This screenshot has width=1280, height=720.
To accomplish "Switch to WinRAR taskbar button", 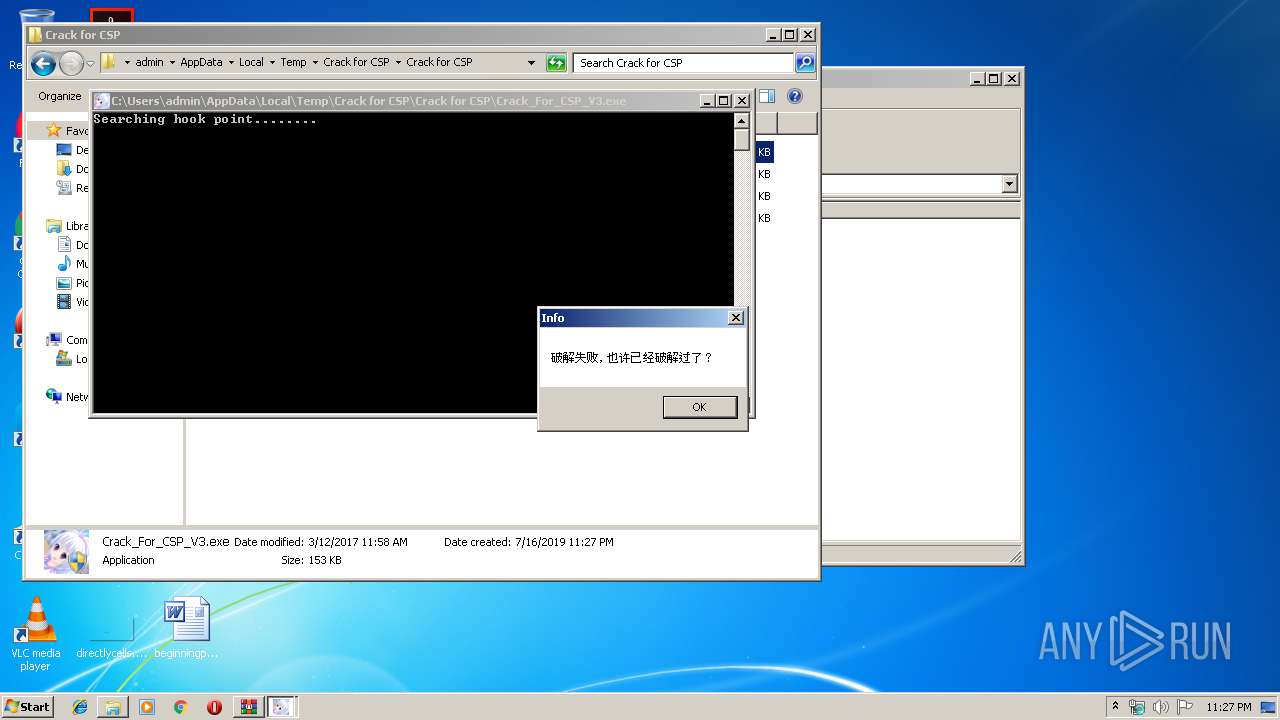I will (x=249, y=707).
